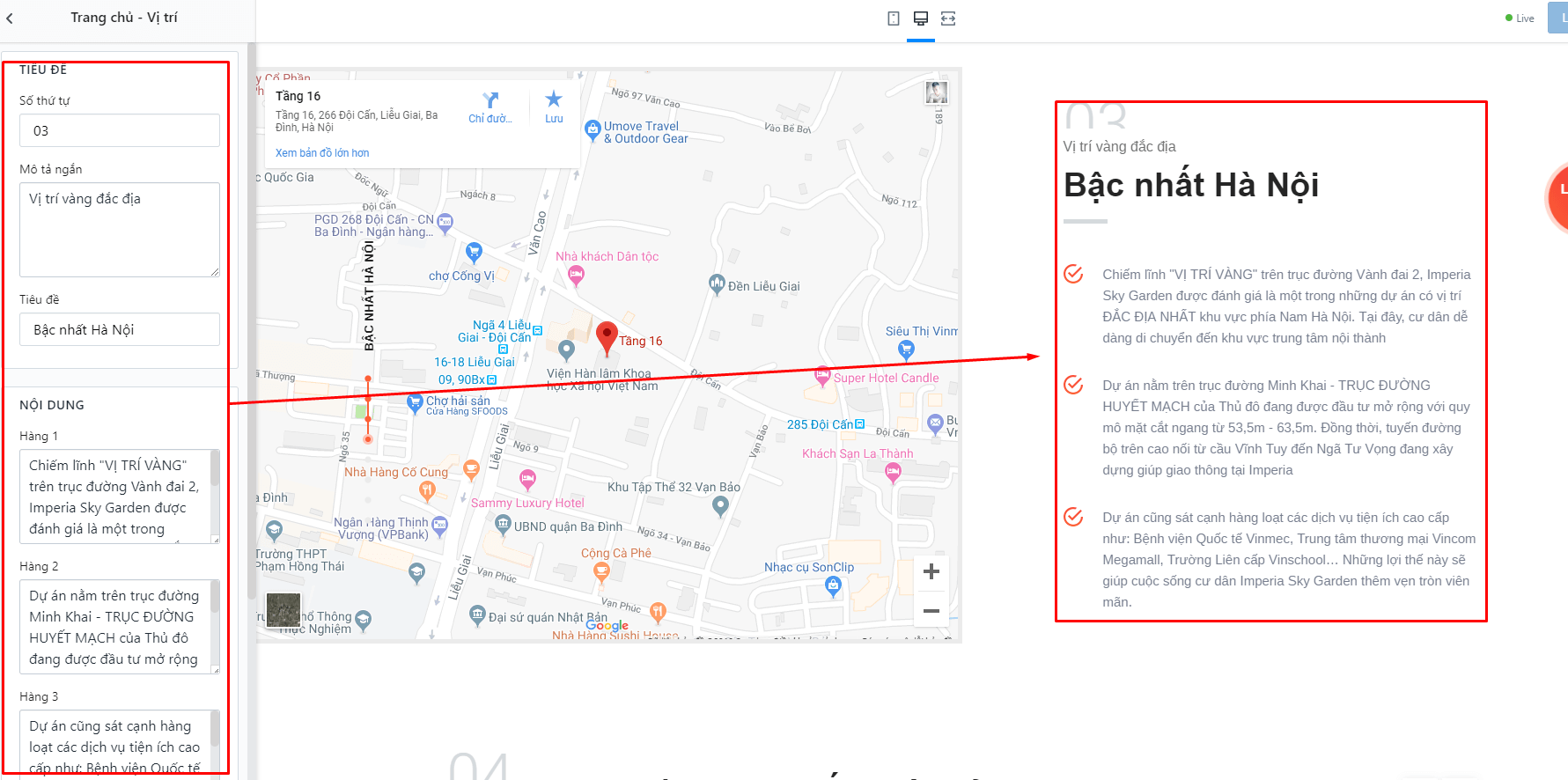Click the UBND quận Ba Đình marker
This screenshot has height=780, width=1568.
tap(503, 525)
